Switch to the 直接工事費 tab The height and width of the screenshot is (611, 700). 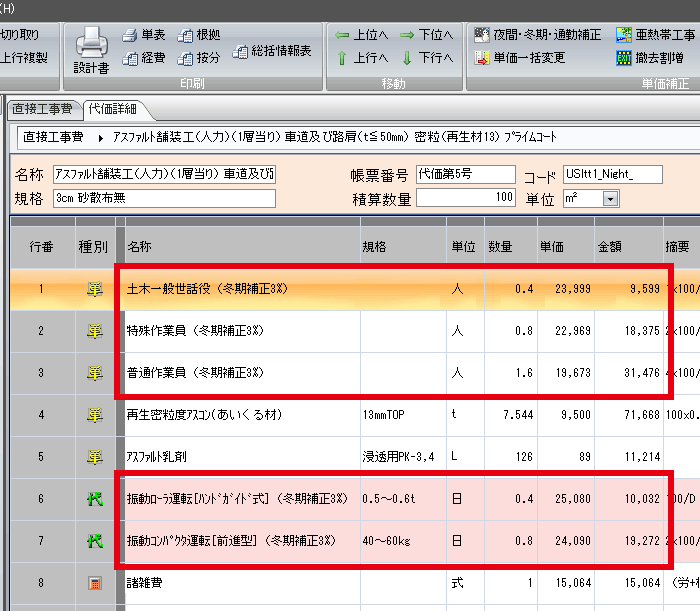coord(40,108)
